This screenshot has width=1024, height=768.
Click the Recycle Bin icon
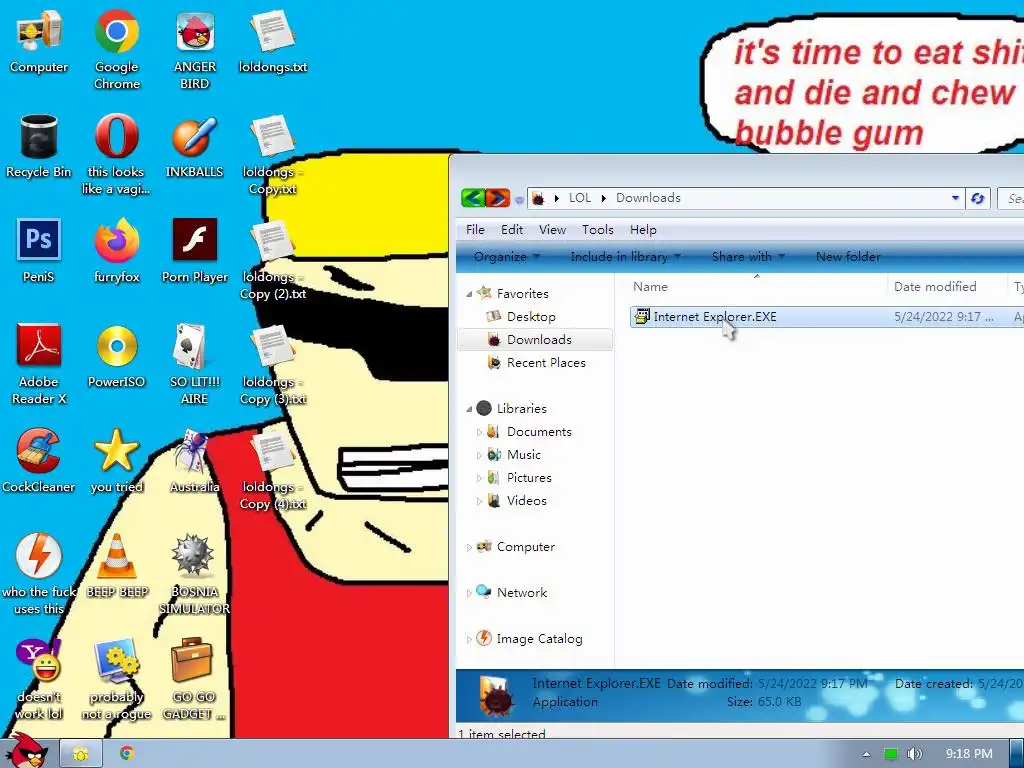pyautogui.click(x=39, y=146)
